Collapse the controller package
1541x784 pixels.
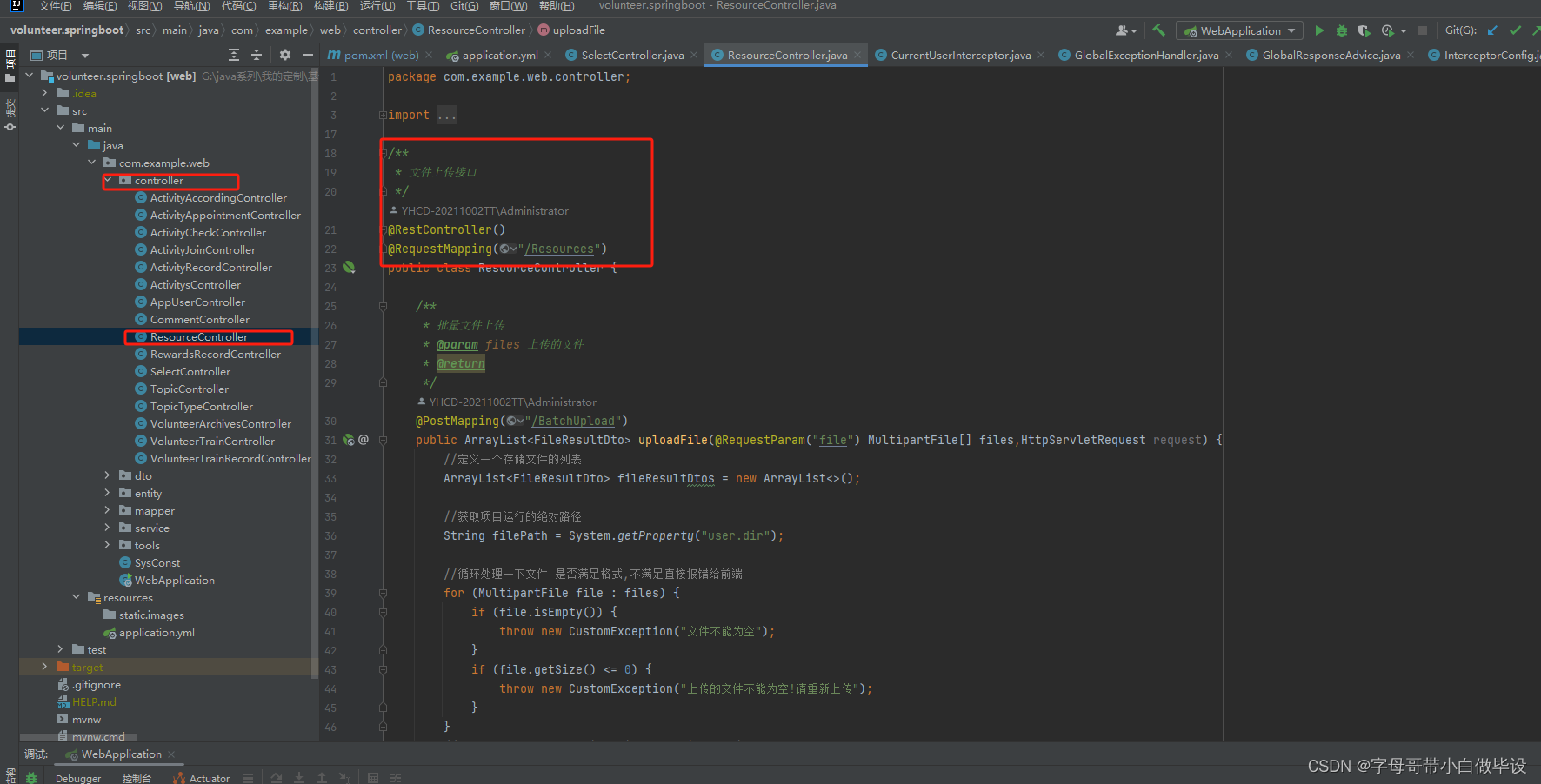click(107, 180)
